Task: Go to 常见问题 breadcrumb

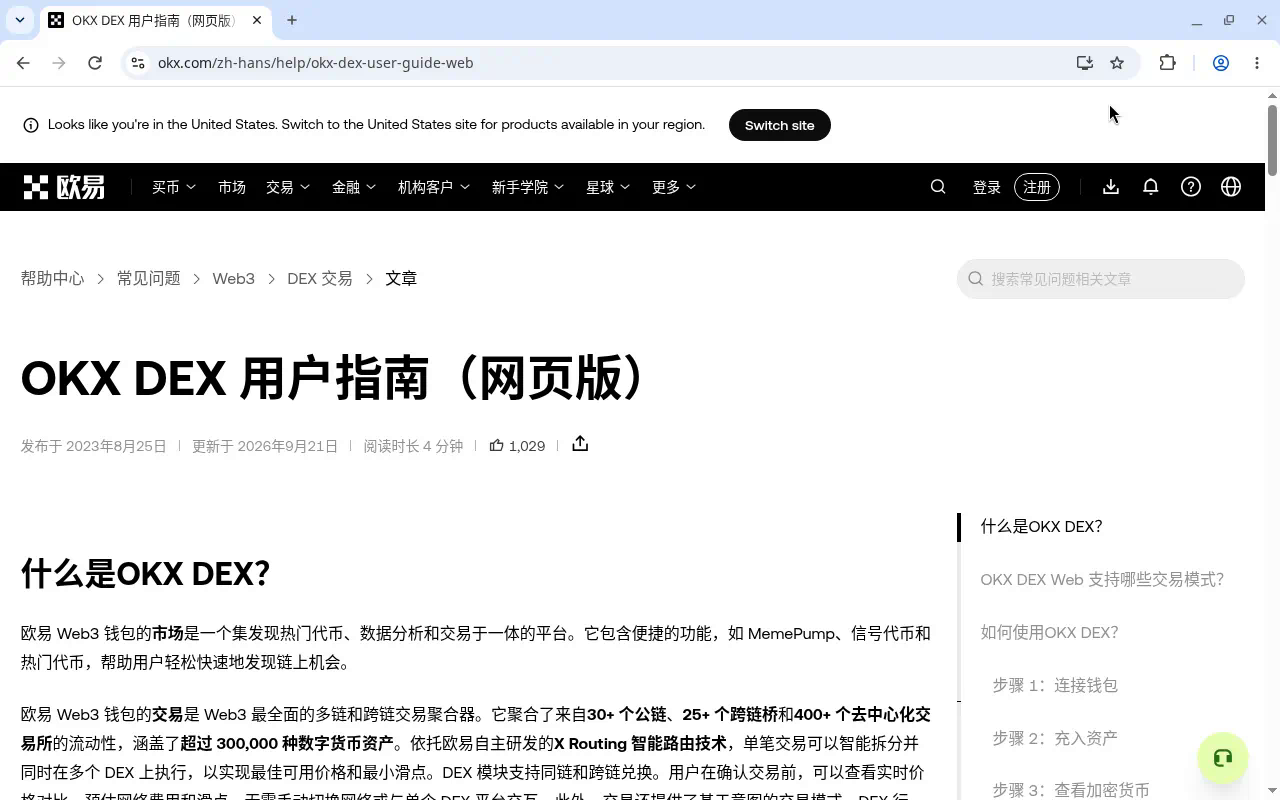Action: 149,279
